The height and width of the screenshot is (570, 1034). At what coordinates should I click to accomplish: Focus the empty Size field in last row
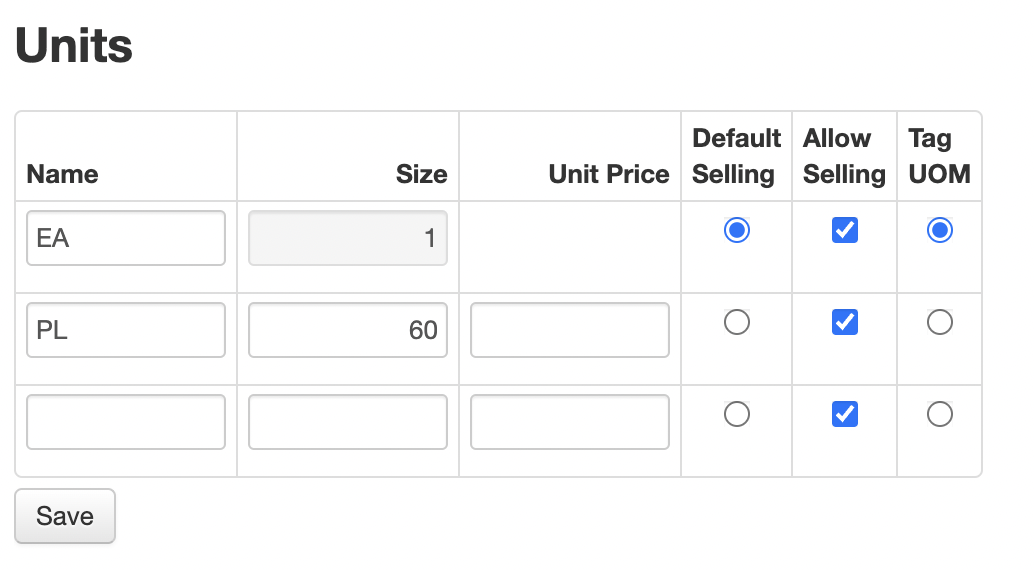pos(348,422)
